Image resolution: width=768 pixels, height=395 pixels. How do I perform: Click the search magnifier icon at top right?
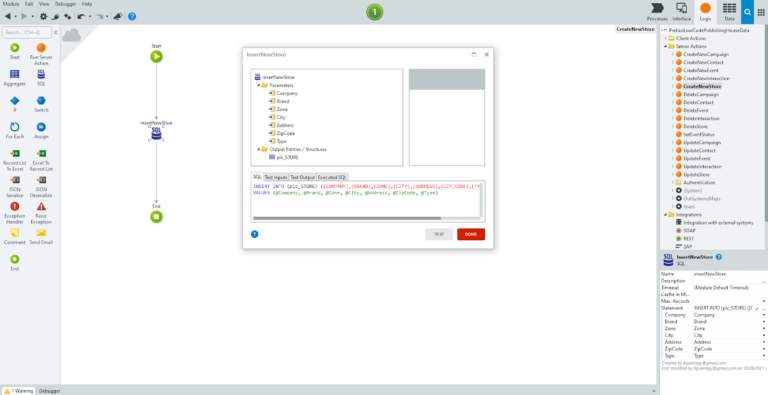click(747, 12)
